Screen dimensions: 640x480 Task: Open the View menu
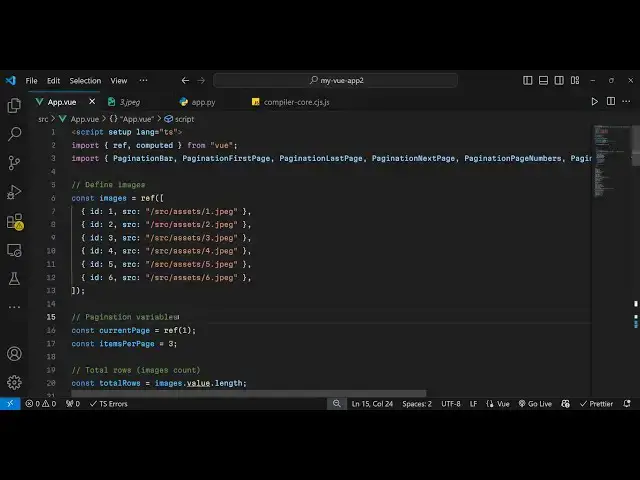[x=119, y=81]
